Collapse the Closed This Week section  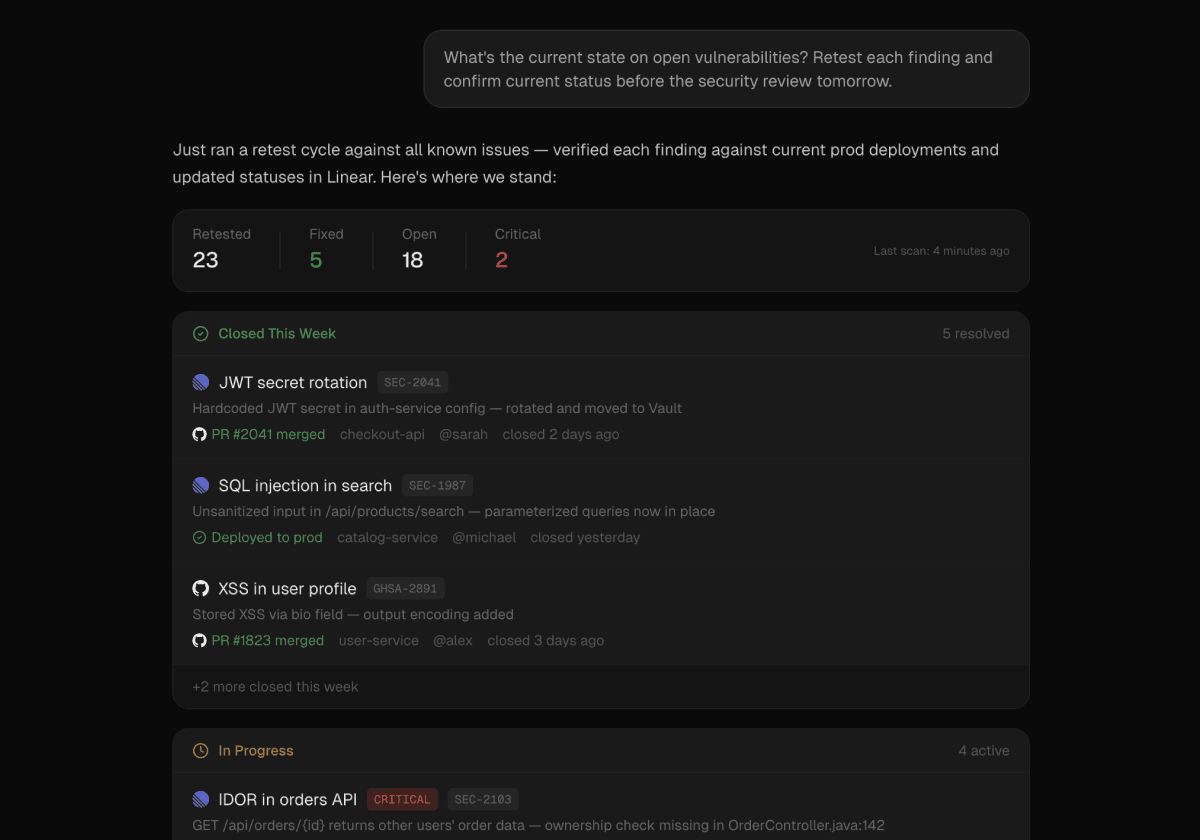tap(277, 333)
